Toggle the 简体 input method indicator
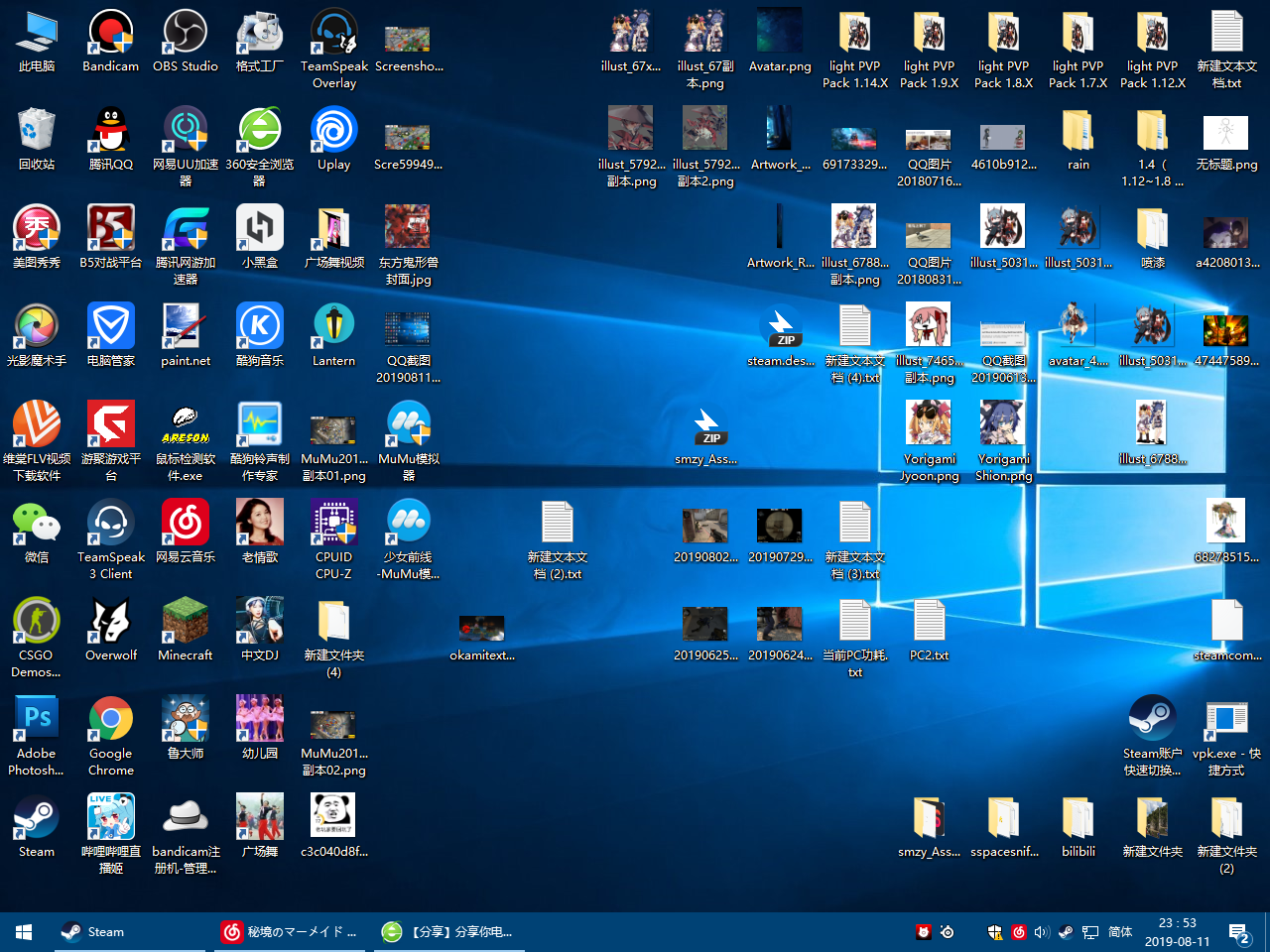The height and width of the screenshot is (952, 1270). click(1120, 932)
